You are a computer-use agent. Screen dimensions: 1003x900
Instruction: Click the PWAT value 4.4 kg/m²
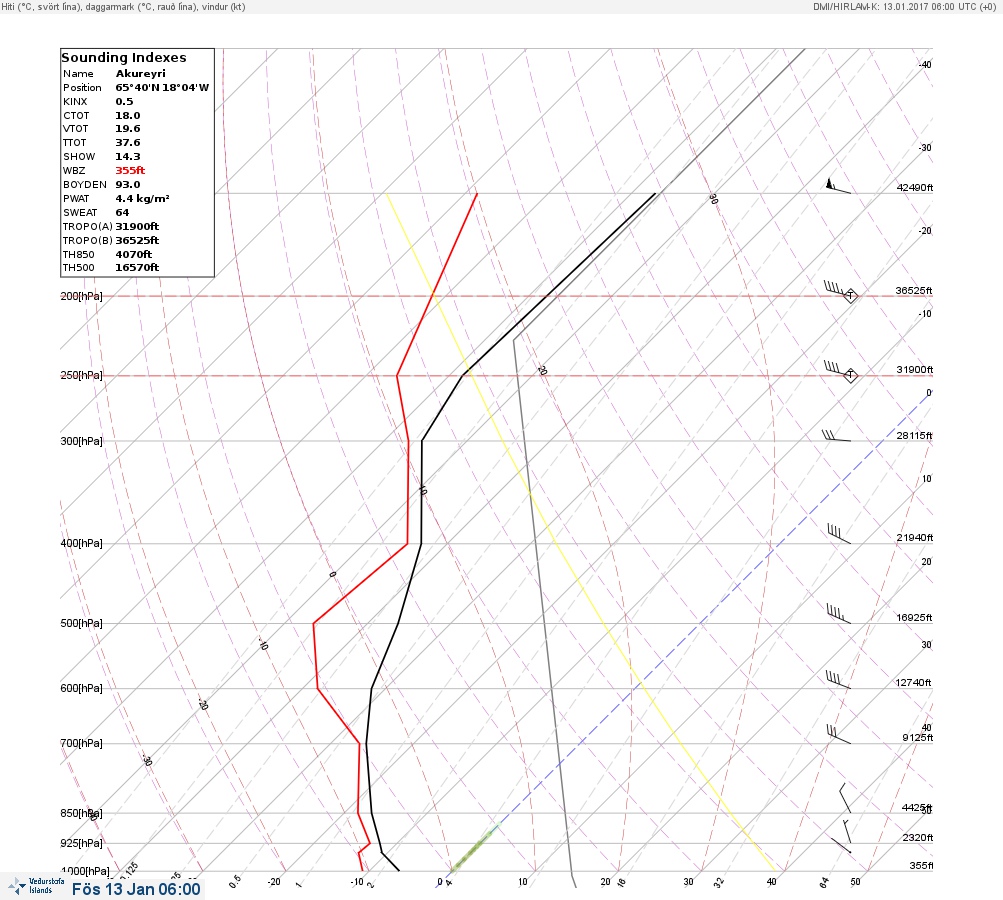[x=142, y=199]
